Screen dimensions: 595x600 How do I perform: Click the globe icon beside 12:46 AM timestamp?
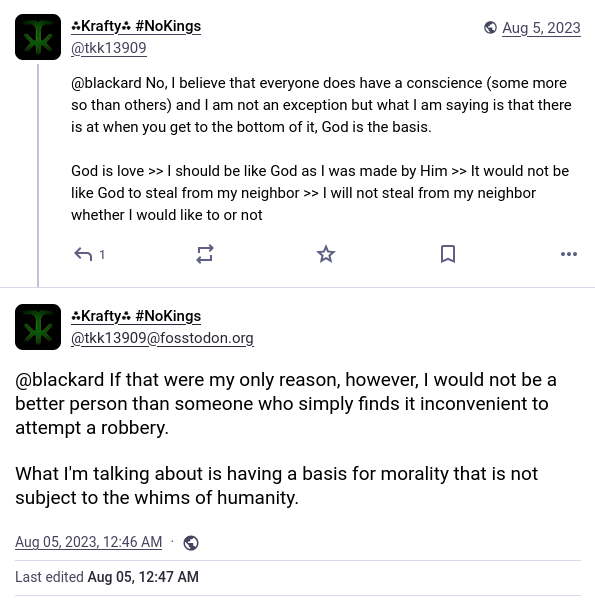point(191,543)
